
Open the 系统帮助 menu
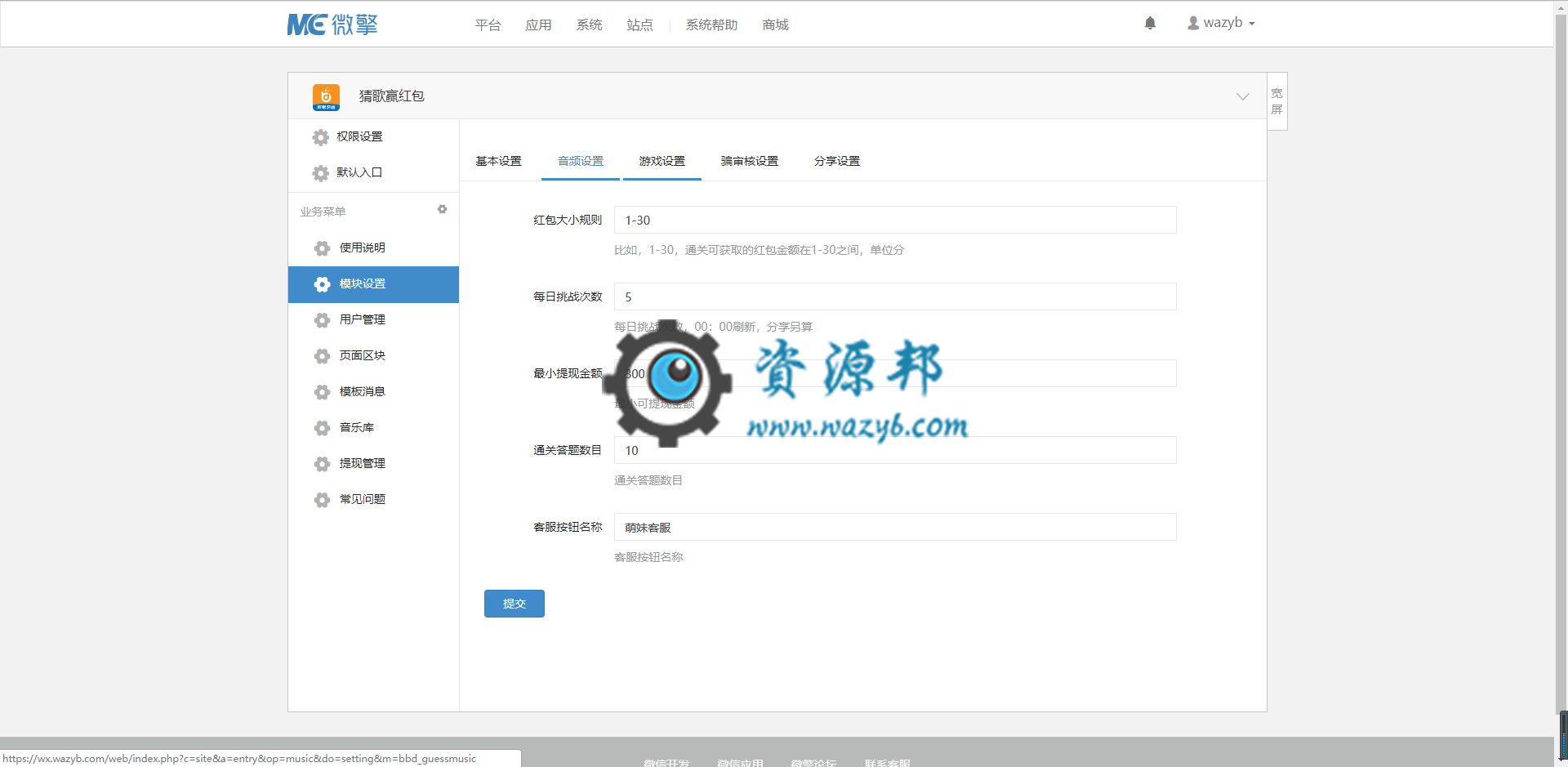(x=711, y=25)
